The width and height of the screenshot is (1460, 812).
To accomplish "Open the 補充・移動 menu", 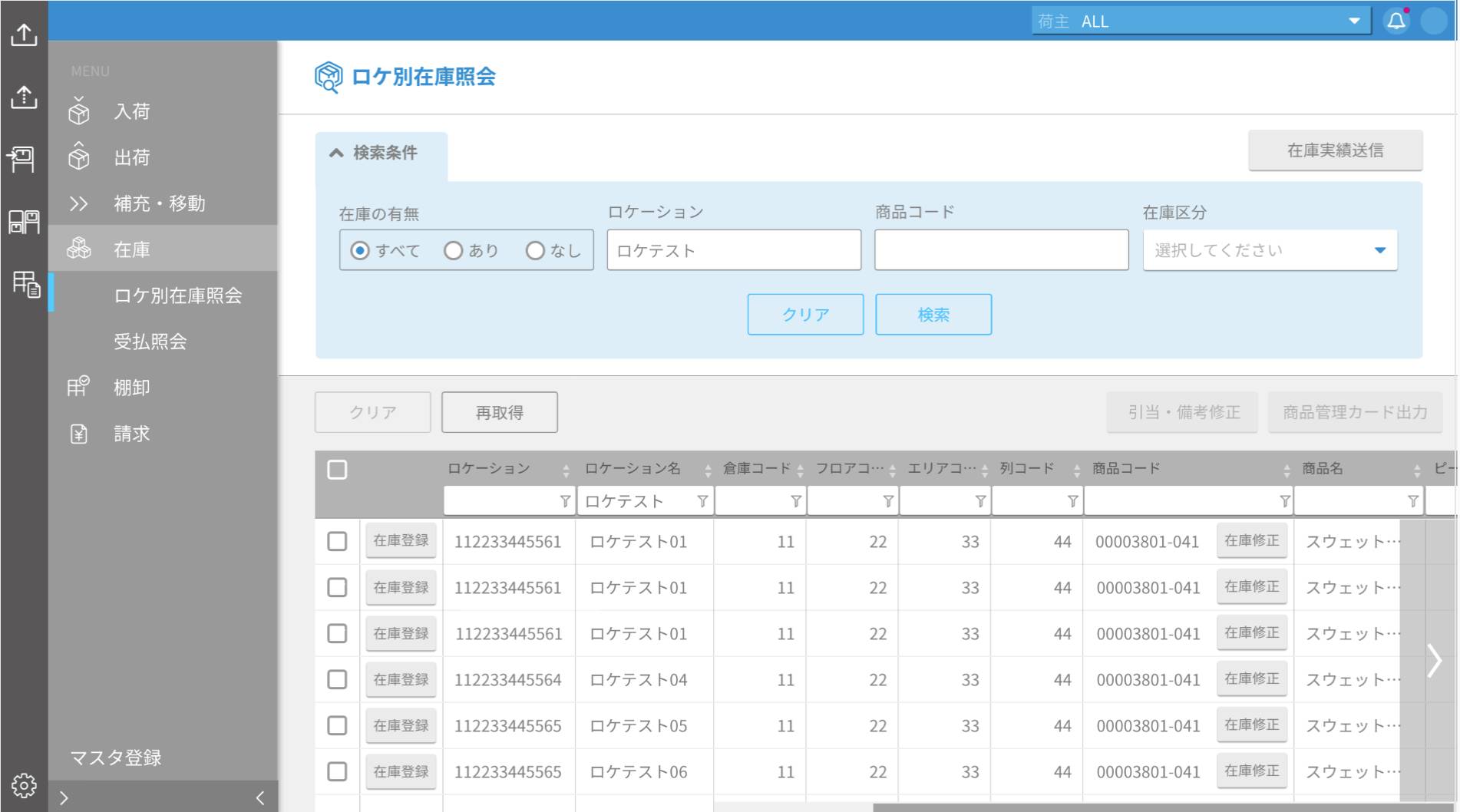I will 163,203.
